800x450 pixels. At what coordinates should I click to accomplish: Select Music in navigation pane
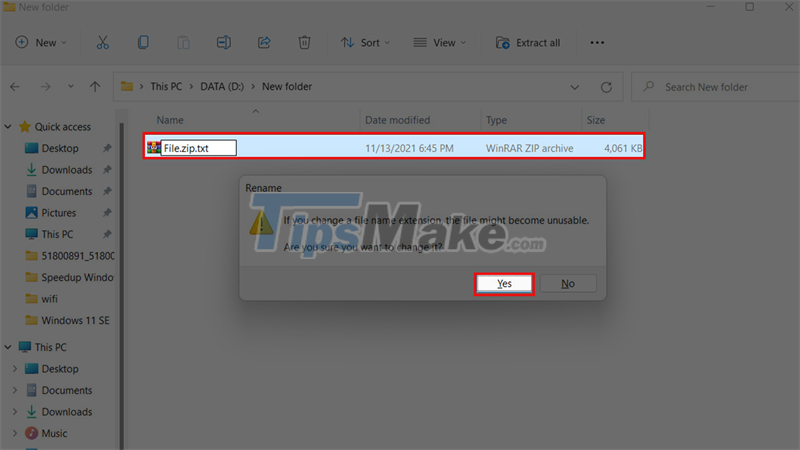point(54,433)
